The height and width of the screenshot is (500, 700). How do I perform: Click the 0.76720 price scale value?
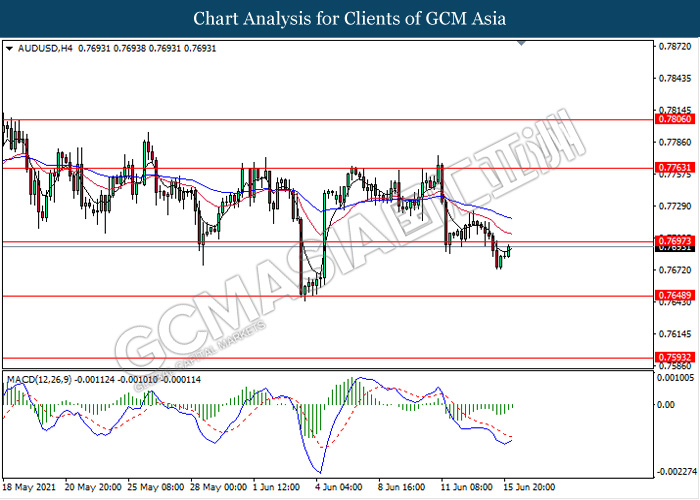click(x=675, y=270)
